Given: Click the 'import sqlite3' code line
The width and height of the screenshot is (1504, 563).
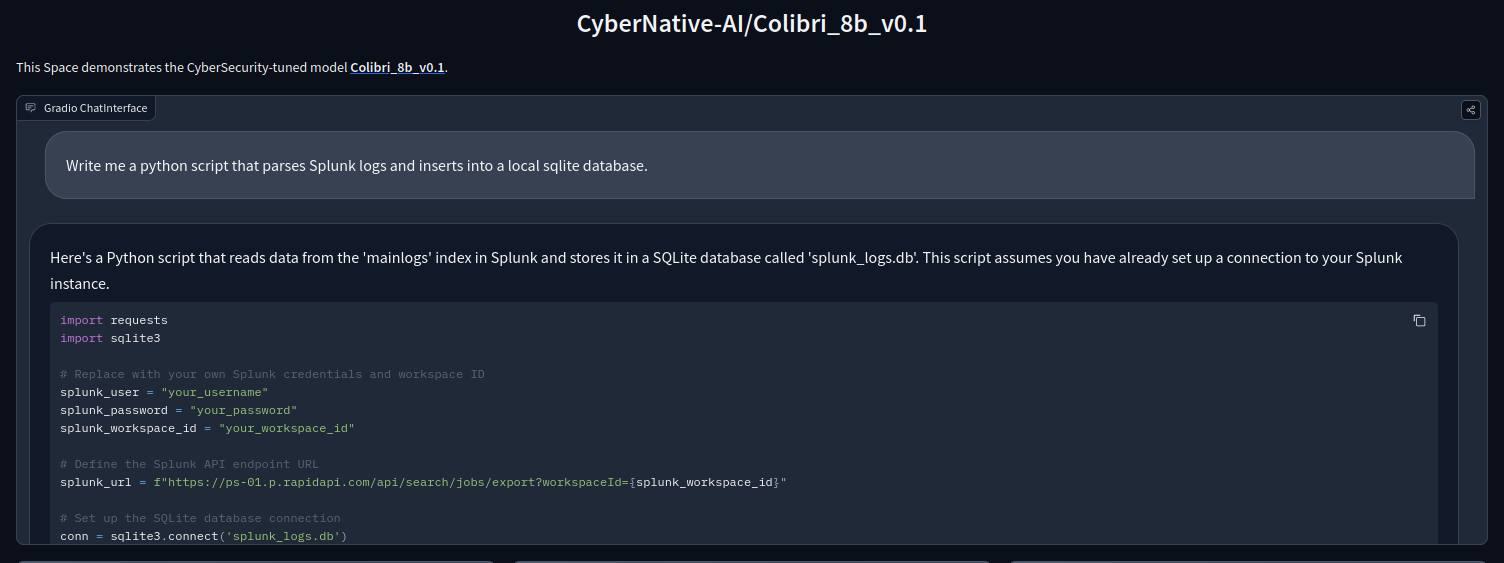Looking at the screenshot, I should click(x=110, y=339).
